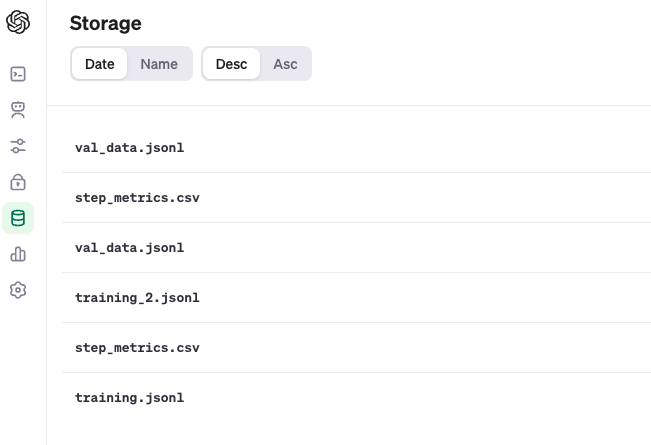
Task: Switch sort order to Asc
Action: [285, 64]
